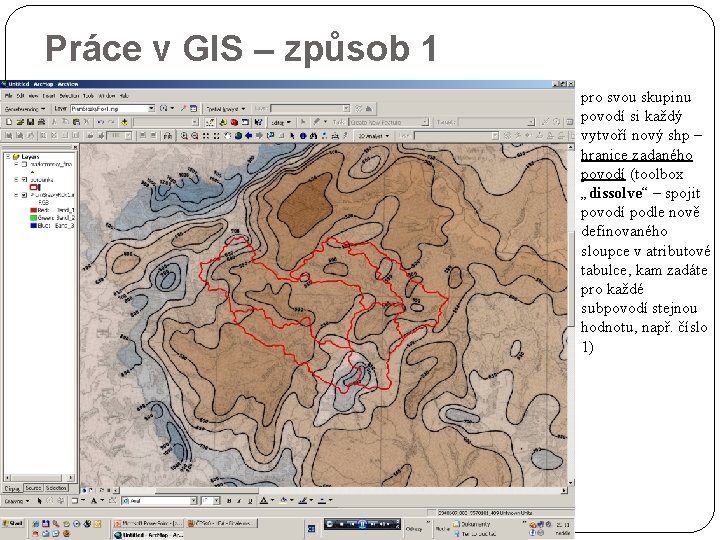Open the map scale combo box
Screen dimensions: 720x540
pyautogui.click(x=166, y=122)
